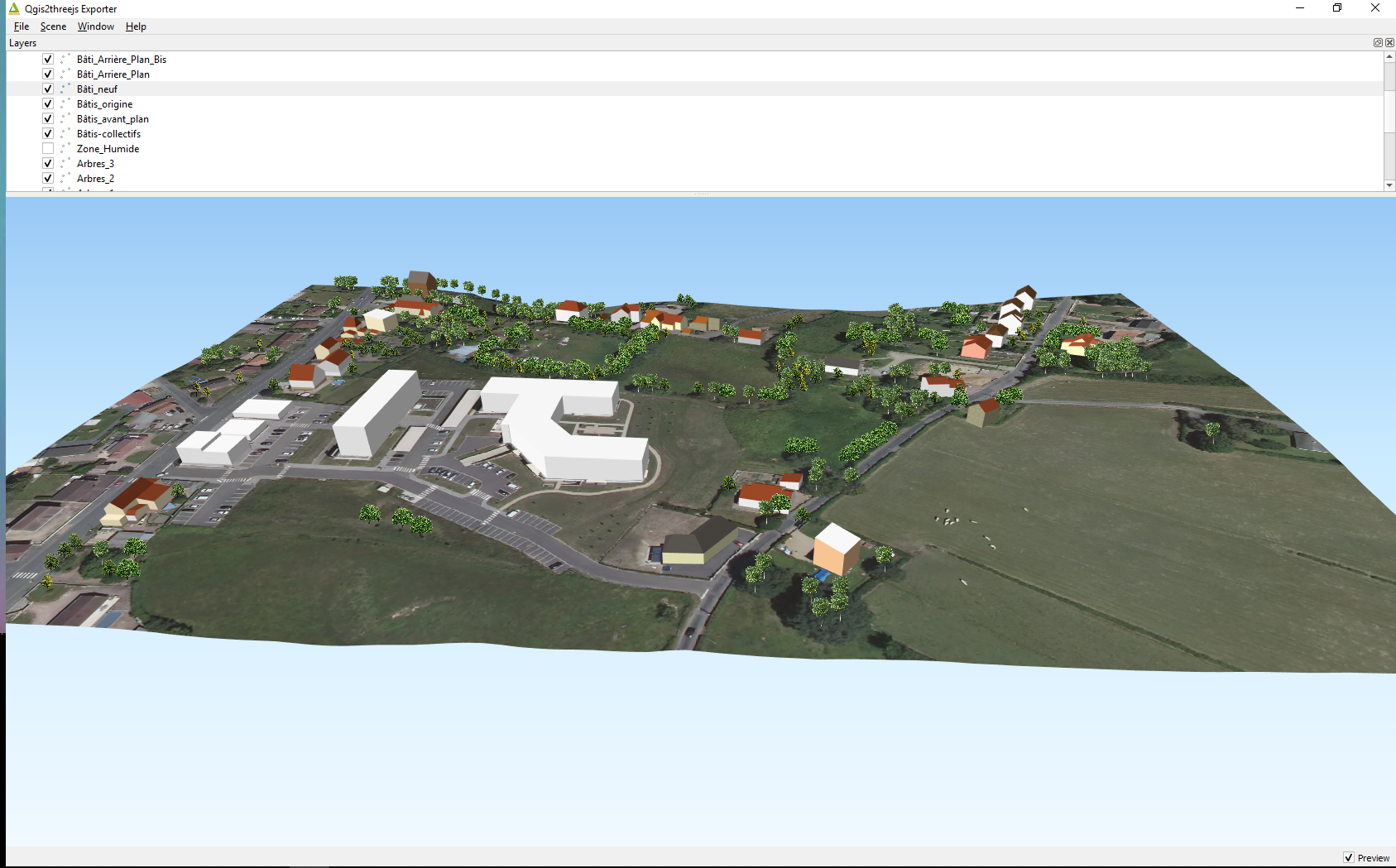The image size is (1396, 868).
Task: Select the Bâtis_origine layer name
Action: (104, 104)
